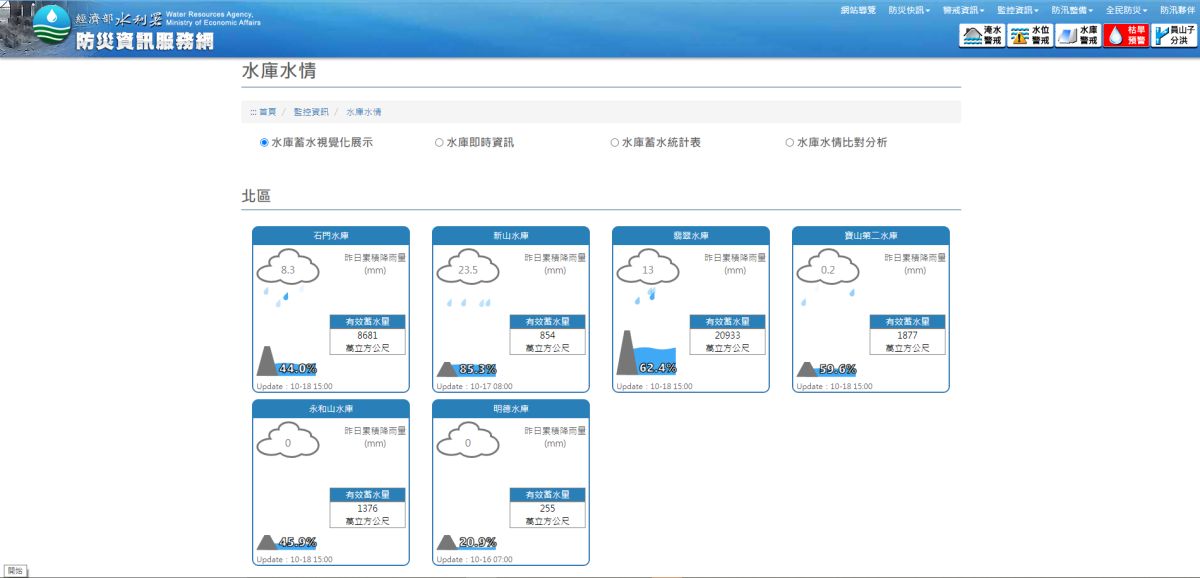Viewport: 1200px width, 578px height.
Task: Choose the 水庫蓄水統計表 radio button
Action: [x=614, y=141]
